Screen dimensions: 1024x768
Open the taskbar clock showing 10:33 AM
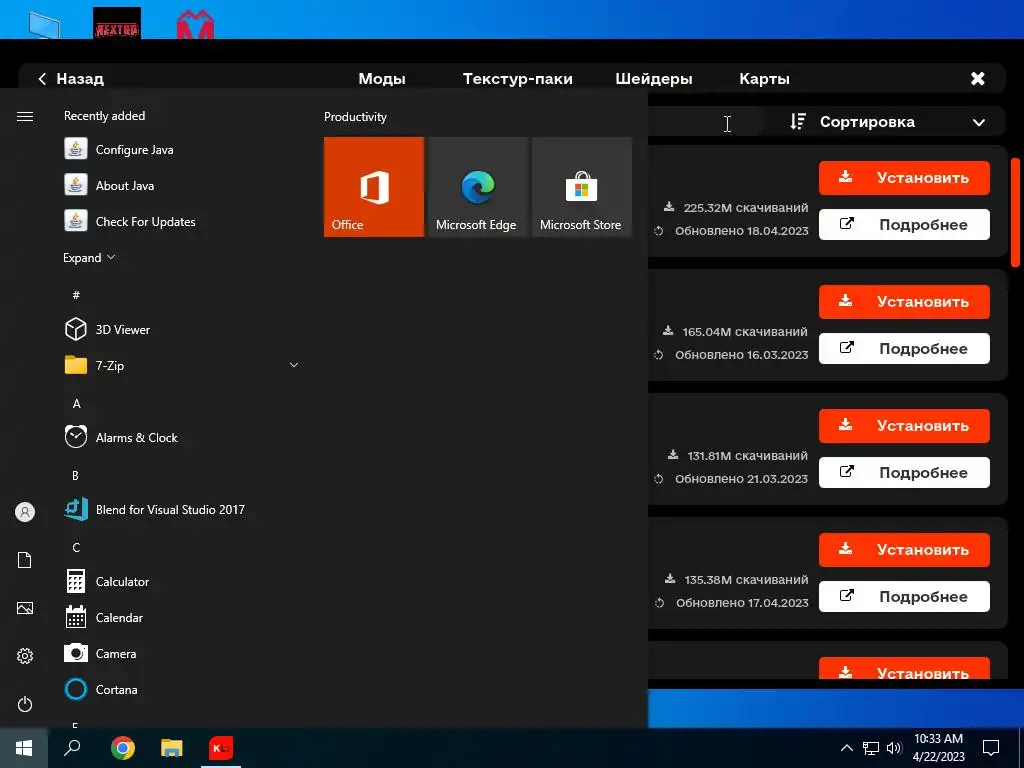(938, 748)
